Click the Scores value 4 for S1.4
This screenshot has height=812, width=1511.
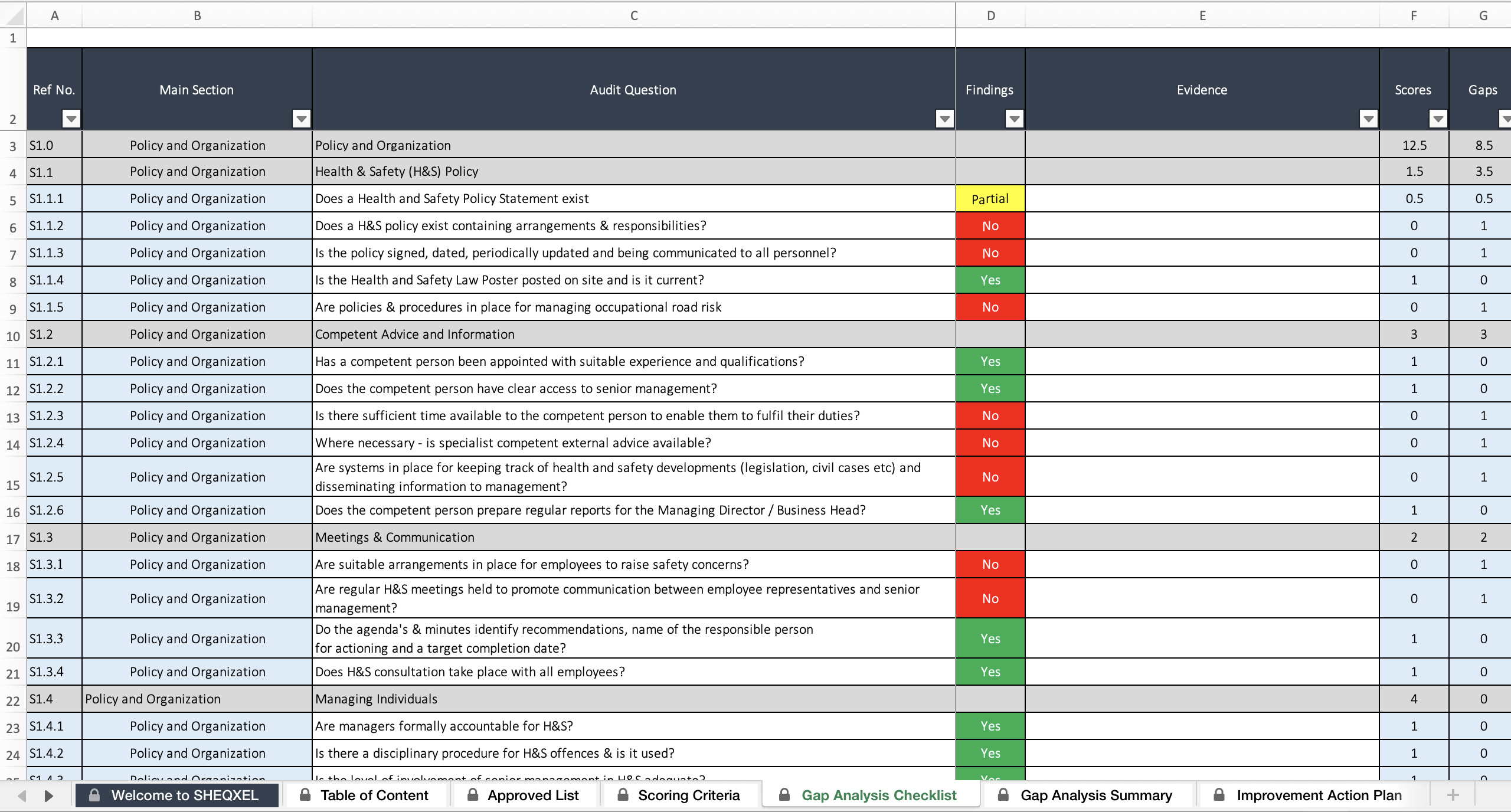(1414, 699)
